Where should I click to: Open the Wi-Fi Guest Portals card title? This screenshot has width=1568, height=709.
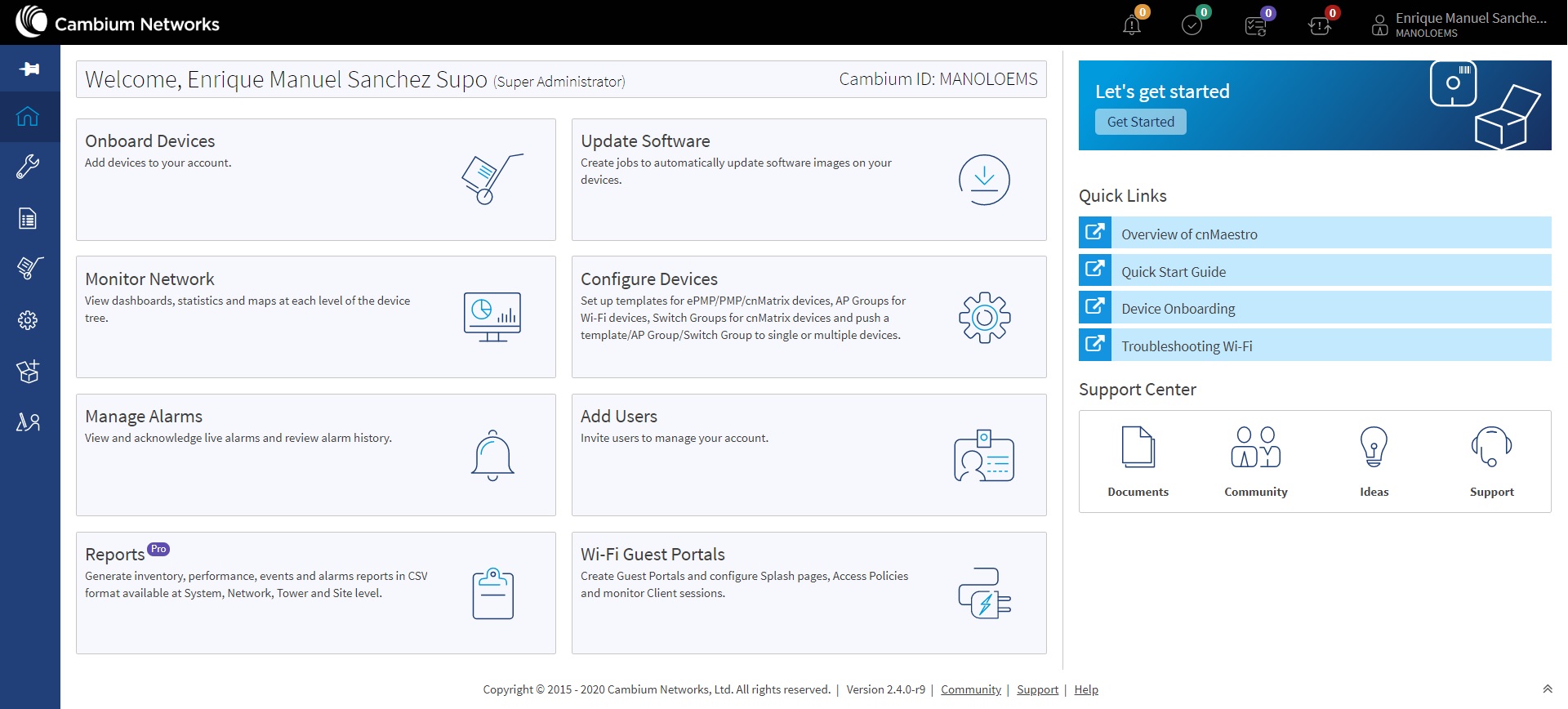653,555
